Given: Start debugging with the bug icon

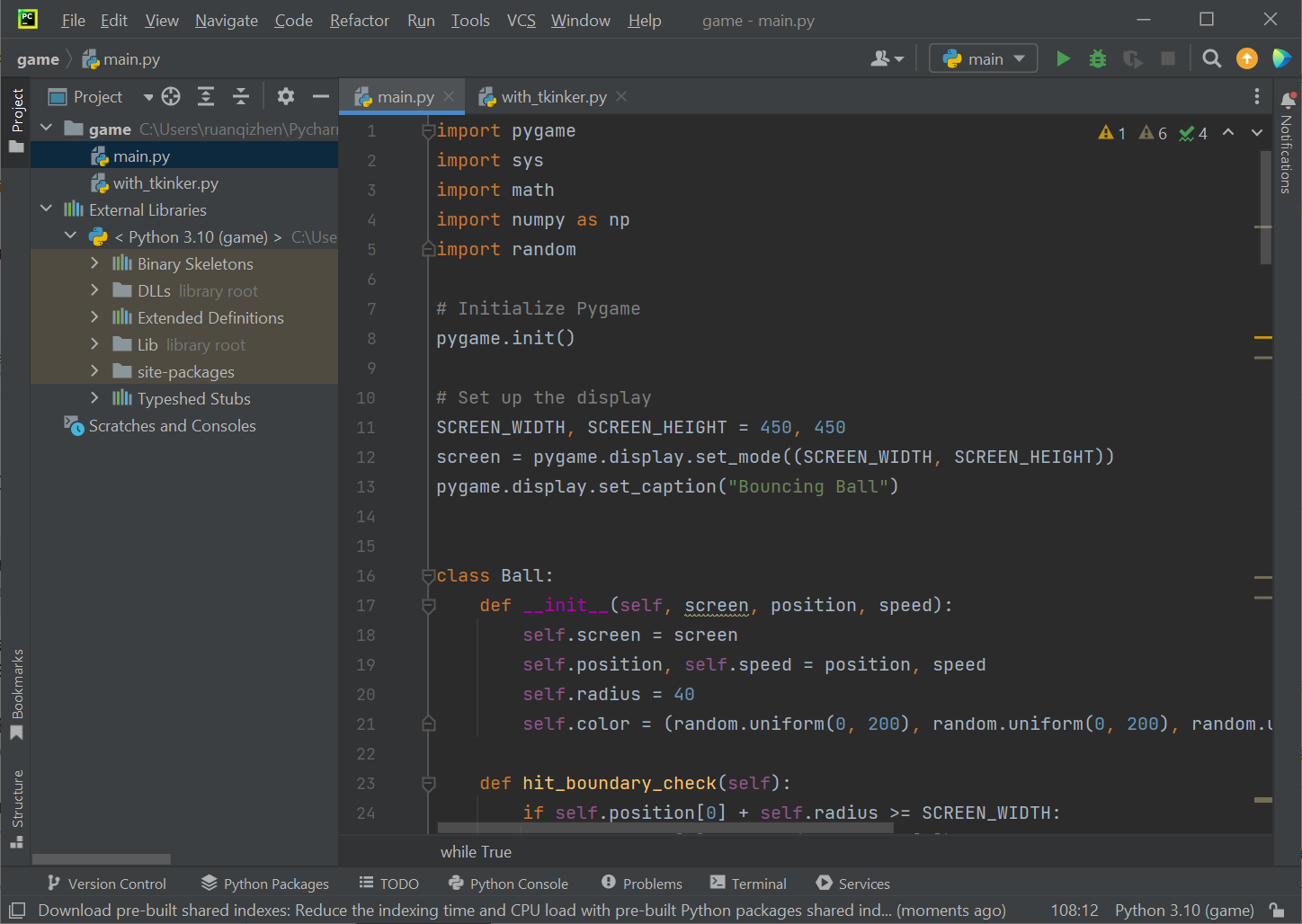Looking at the screenshot, I should point(1098,59).
